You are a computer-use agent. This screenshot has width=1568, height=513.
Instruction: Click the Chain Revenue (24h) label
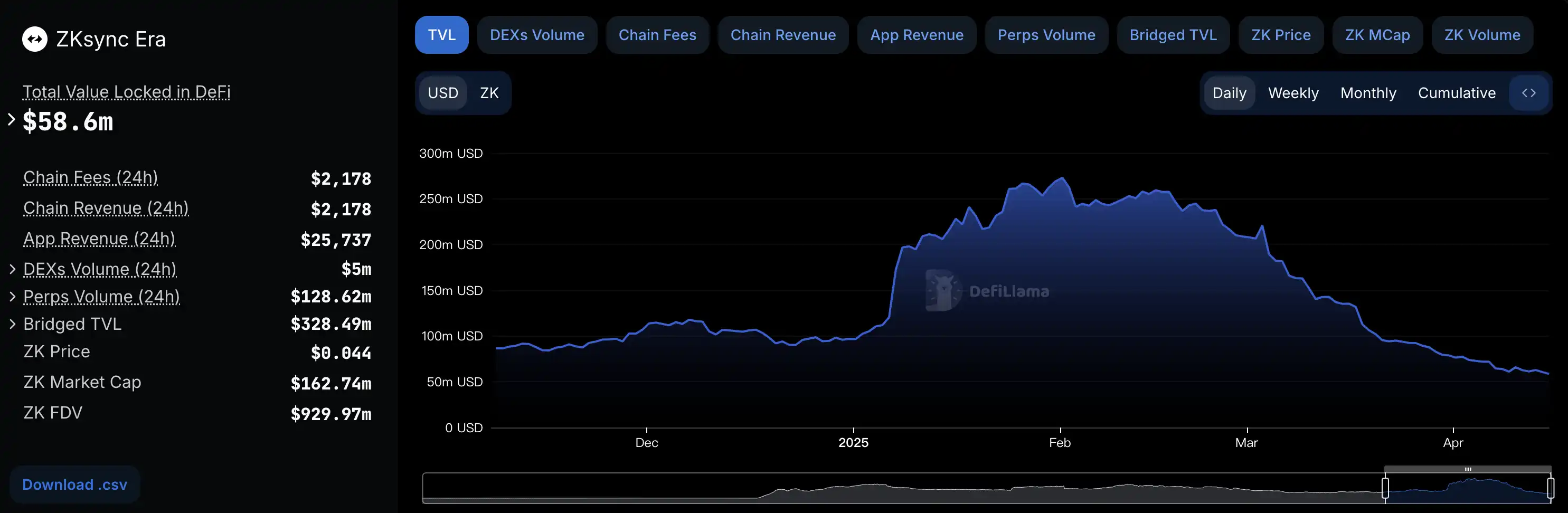pos(106,208)
